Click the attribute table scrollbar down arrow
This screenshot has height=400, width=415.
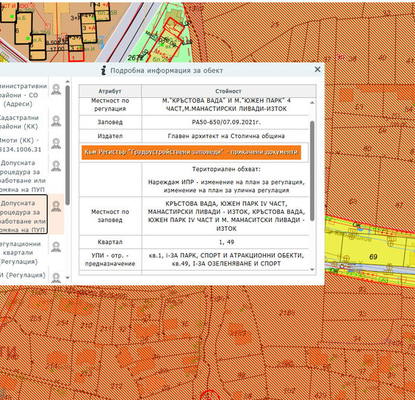point(312,269)
